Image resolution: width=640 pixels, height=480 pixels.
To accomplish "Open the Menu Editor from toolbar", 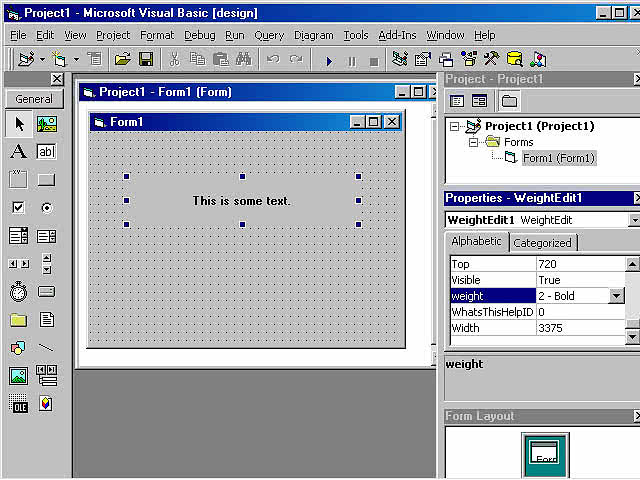I will click(x=95, y=60).
